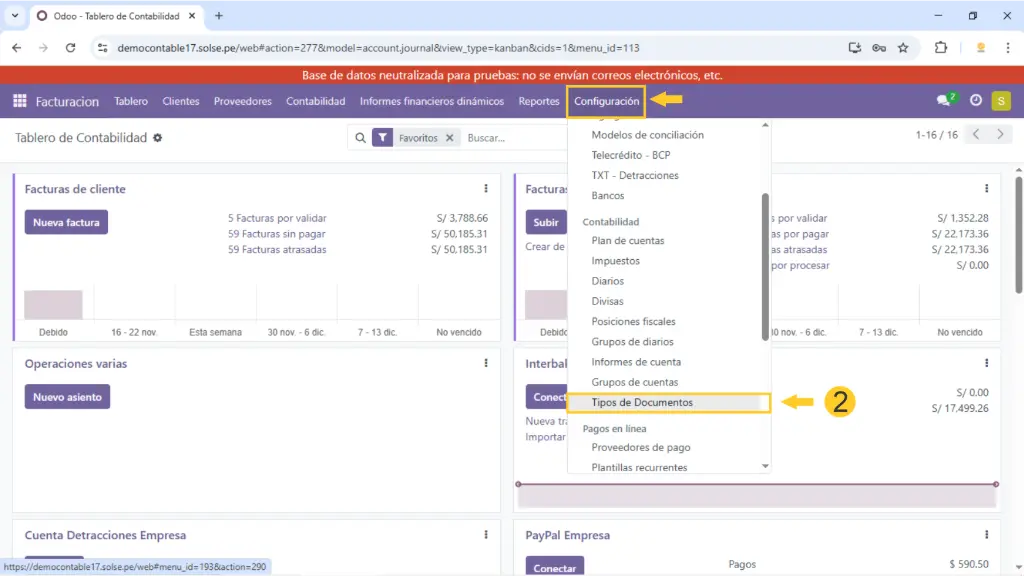This screenshot has height=576, width=1024.
Task: Remove the Favoritos filter from search
Action: [x=450, y=138]
